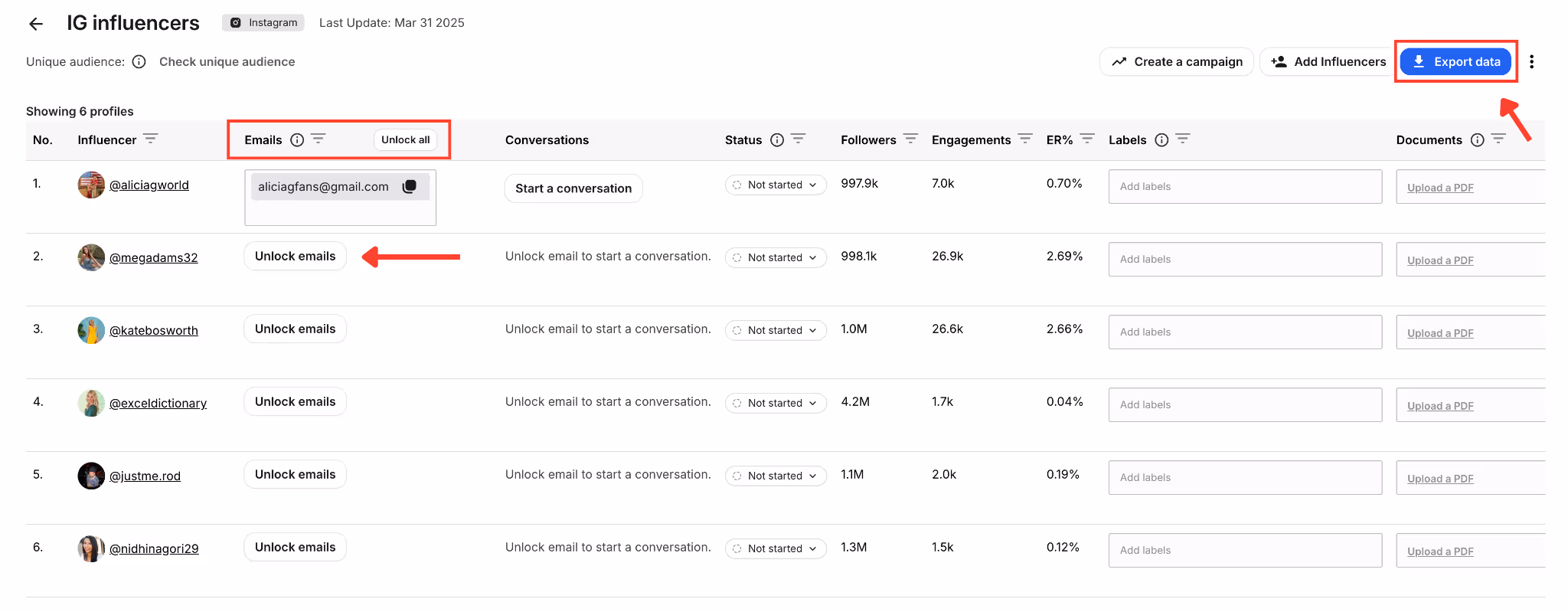The width and height of the screenshot is (1568, 612).
Task: Open the @exceldictionary profile link
Action: [158, 403]
